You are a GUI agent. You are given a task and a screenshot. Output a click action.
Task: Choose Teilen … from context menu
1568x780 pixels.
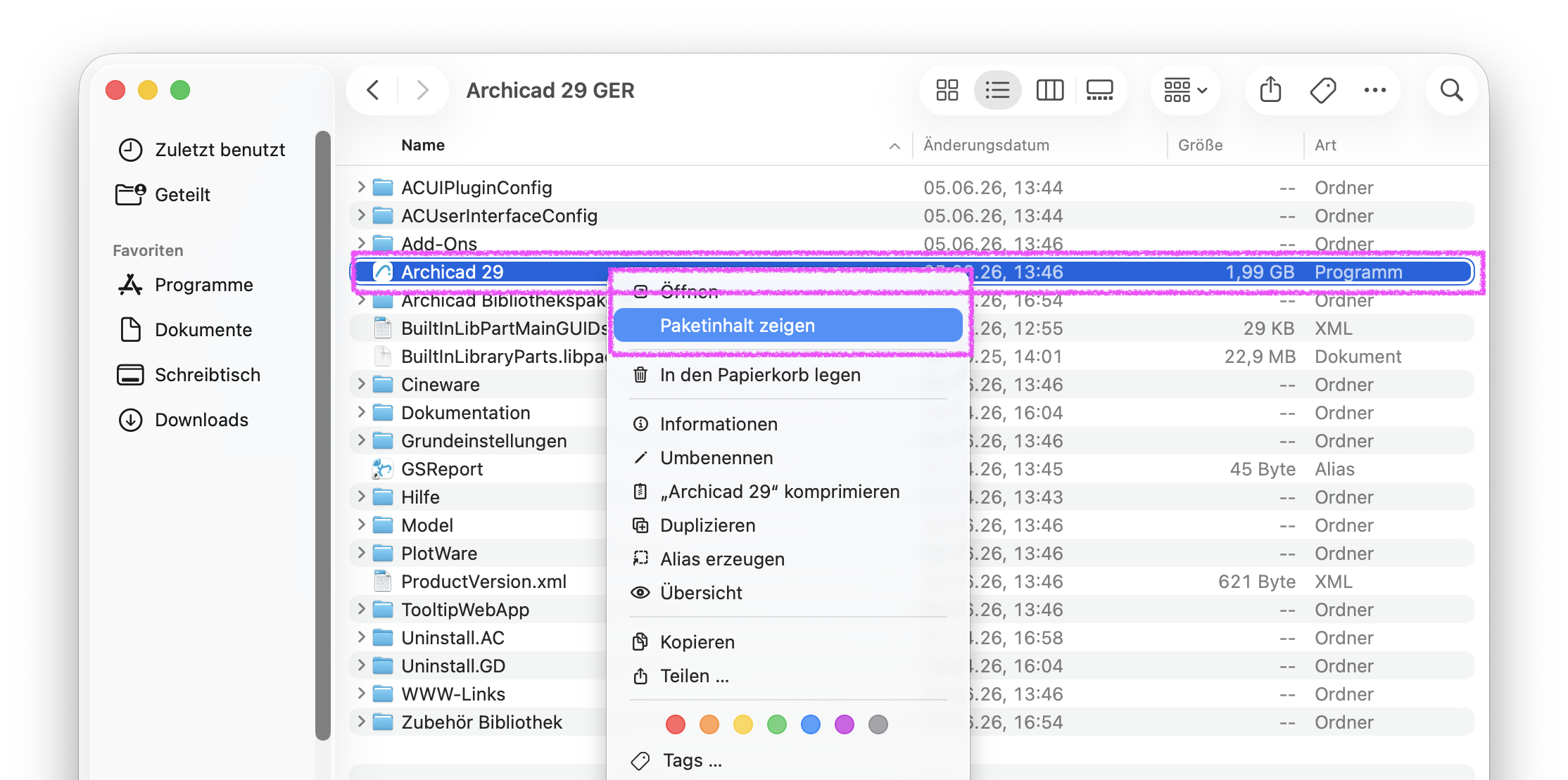788,676
